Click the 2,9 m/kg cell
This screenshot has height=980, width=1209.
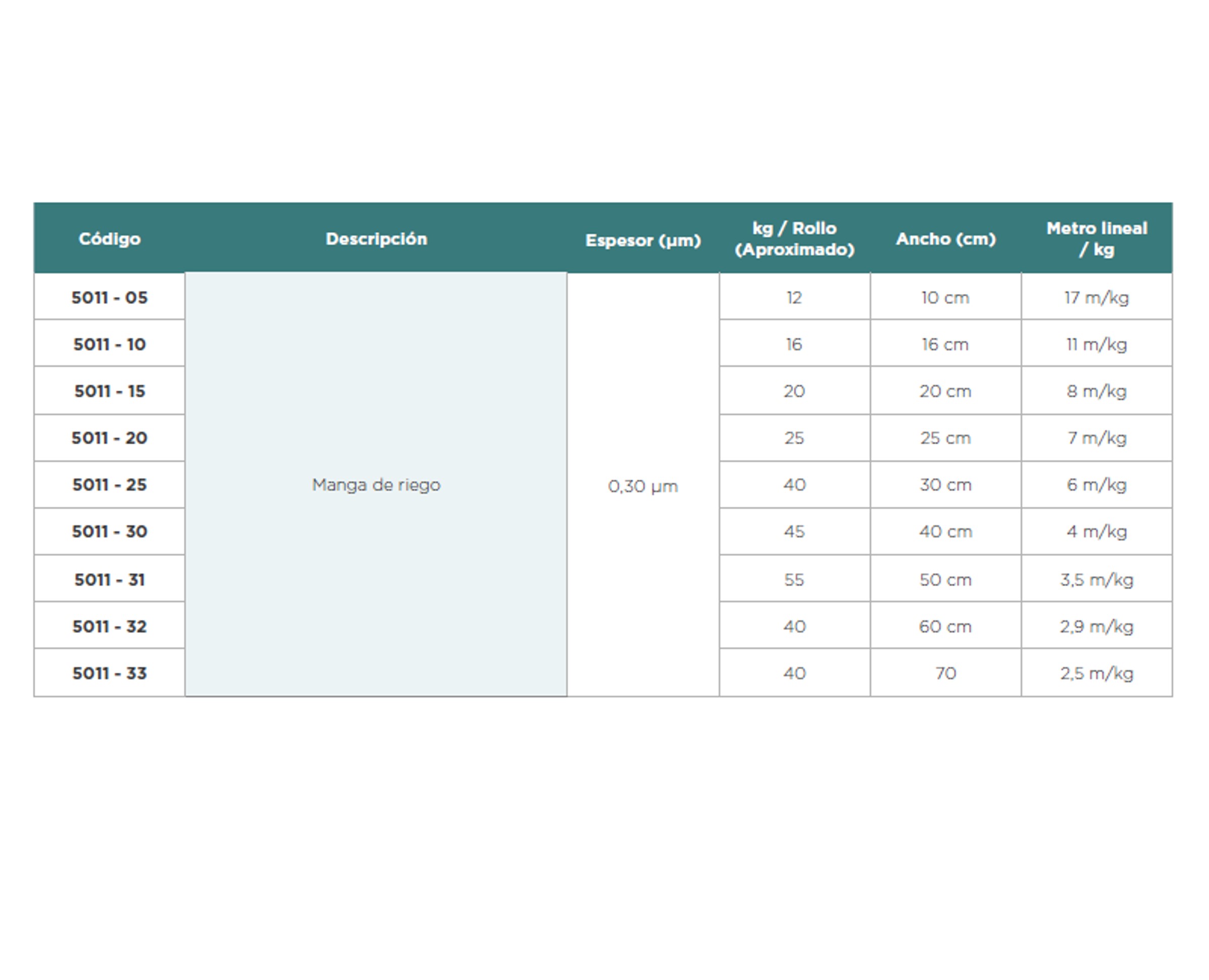[x=1096, y=626]
